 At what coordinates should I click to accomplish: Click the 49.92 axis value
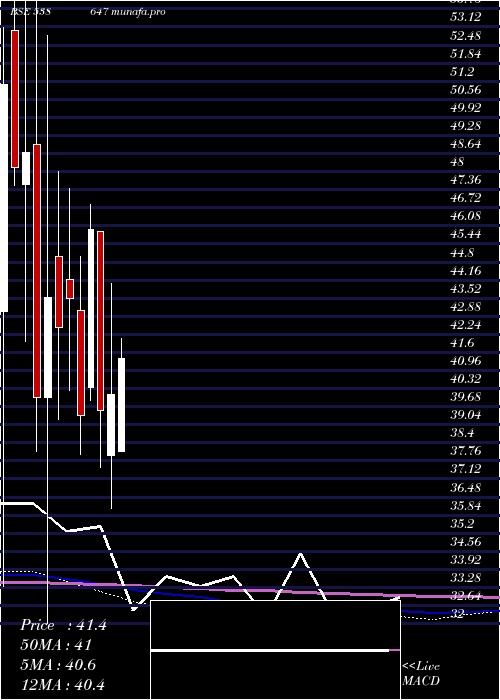click(x=466, y=108)
